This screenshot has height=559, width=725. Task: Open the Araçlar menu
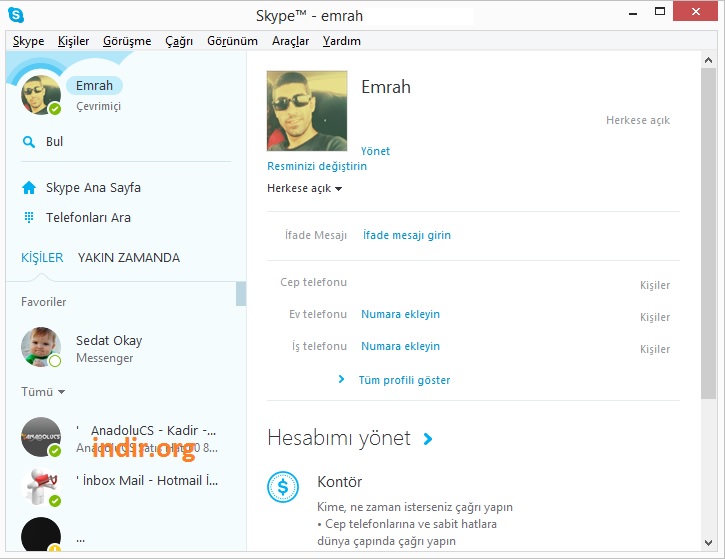[x=290, y=41]
